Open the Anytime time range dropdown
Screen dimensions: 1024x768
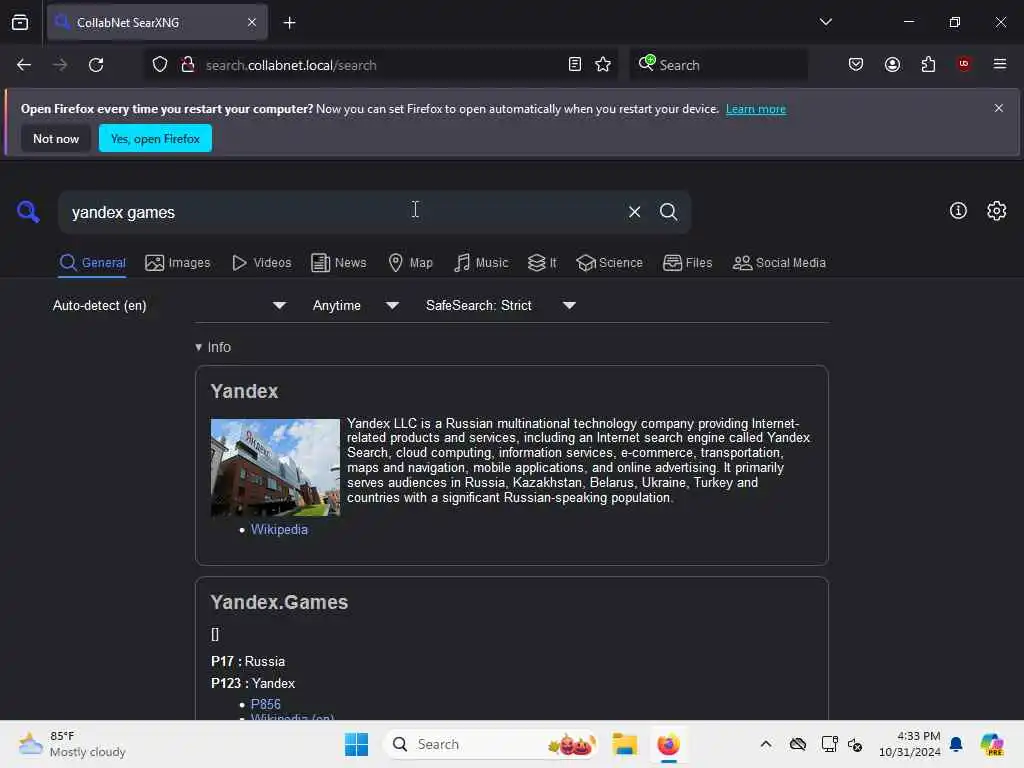(355, 305)
